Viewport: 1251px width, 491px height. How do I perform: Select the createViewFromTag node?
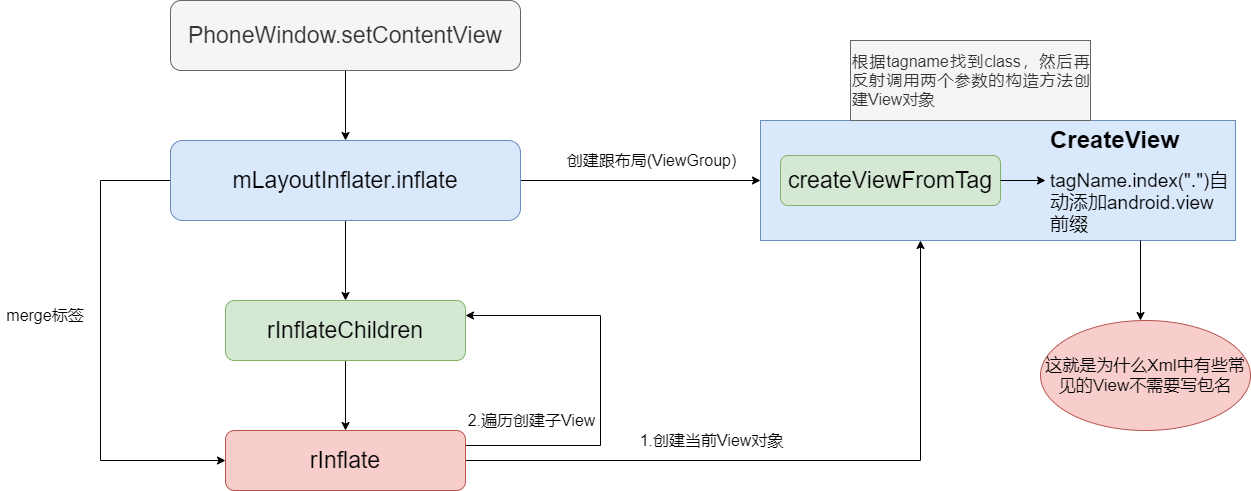pos(890,180)
